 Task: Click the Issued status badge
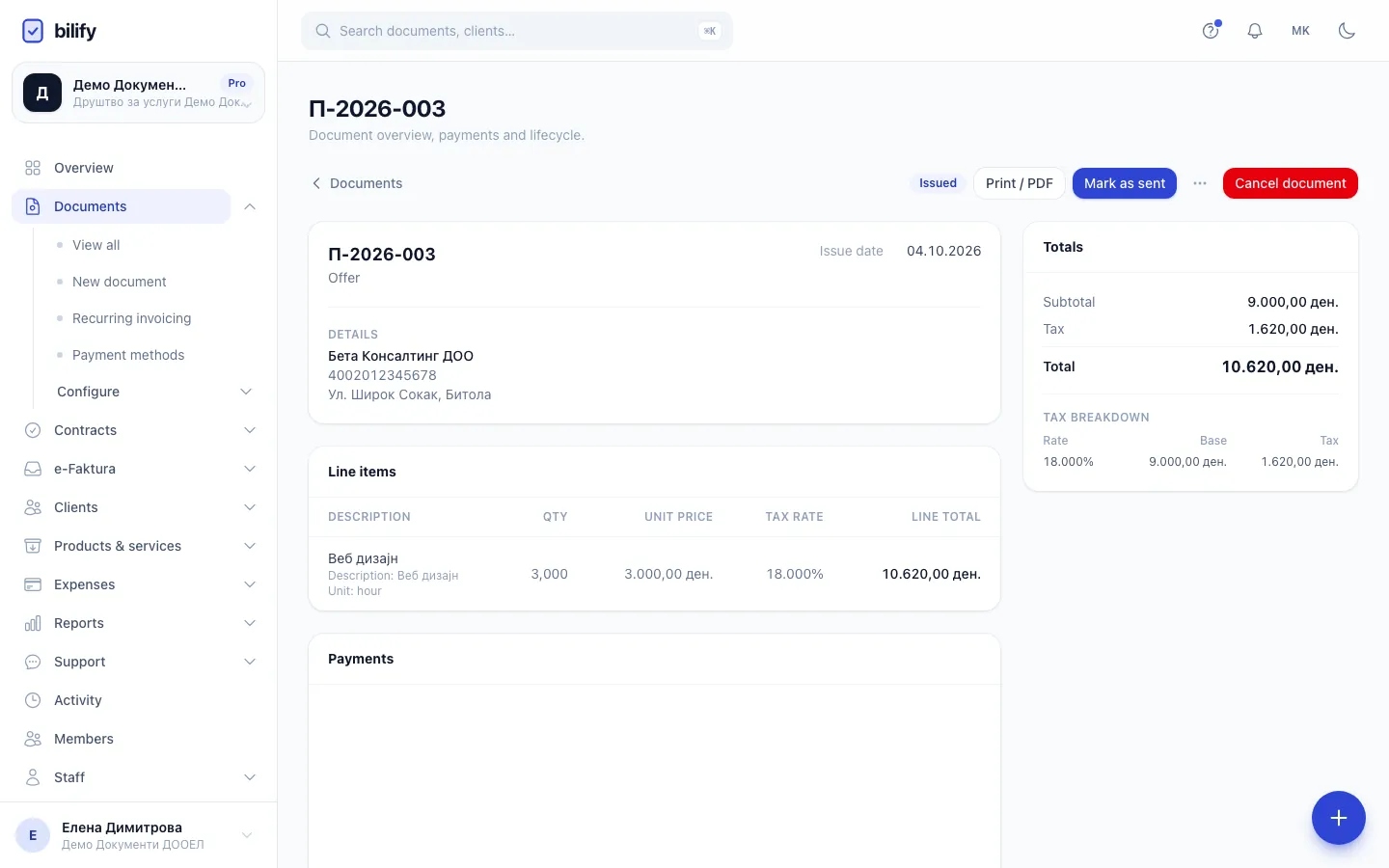pos(938,183)
